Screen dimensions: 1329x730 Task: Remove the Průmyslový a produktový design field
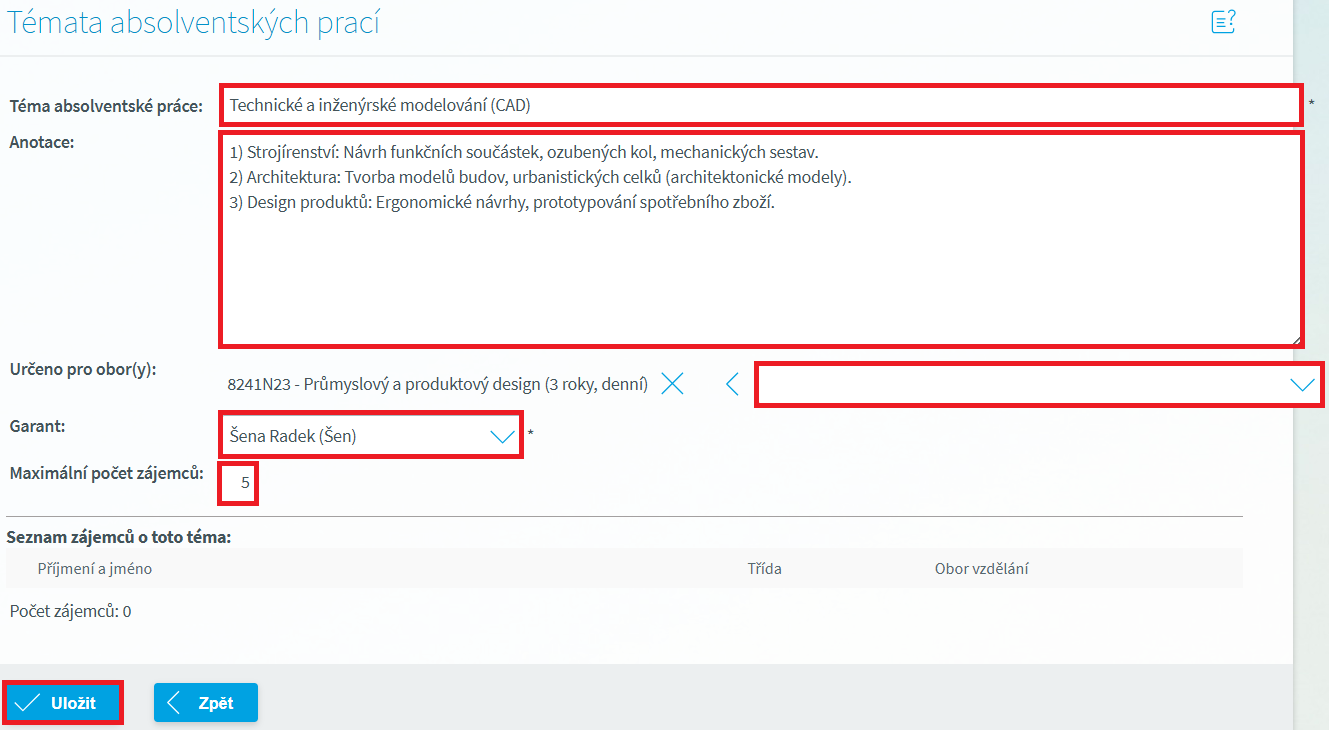pos(672,384)
